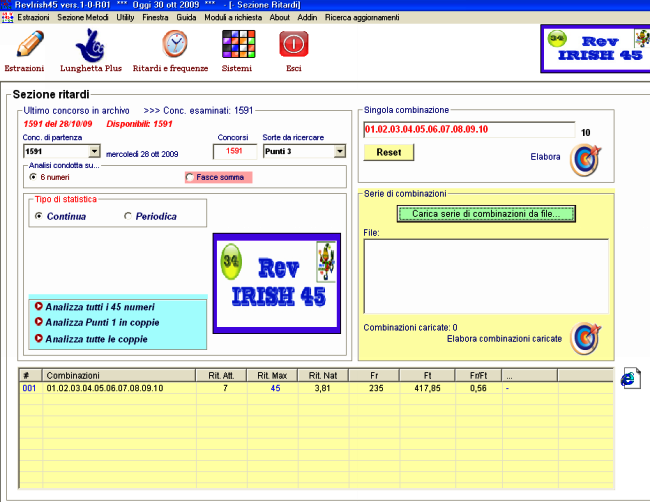Click the Fr/Ft column header
The height and width of the screenshot is (502, 650).
478,376
